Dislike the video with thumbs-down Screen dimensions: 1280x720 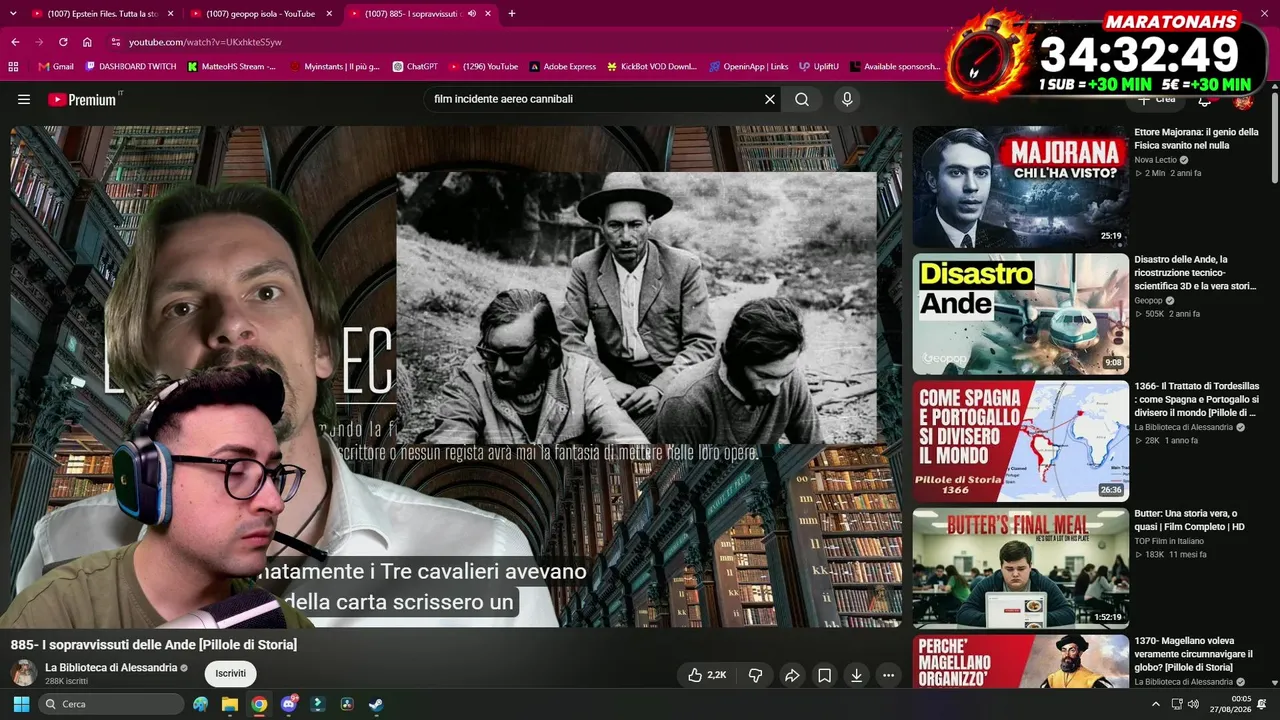pyautogui.click(x=756, y=675)
